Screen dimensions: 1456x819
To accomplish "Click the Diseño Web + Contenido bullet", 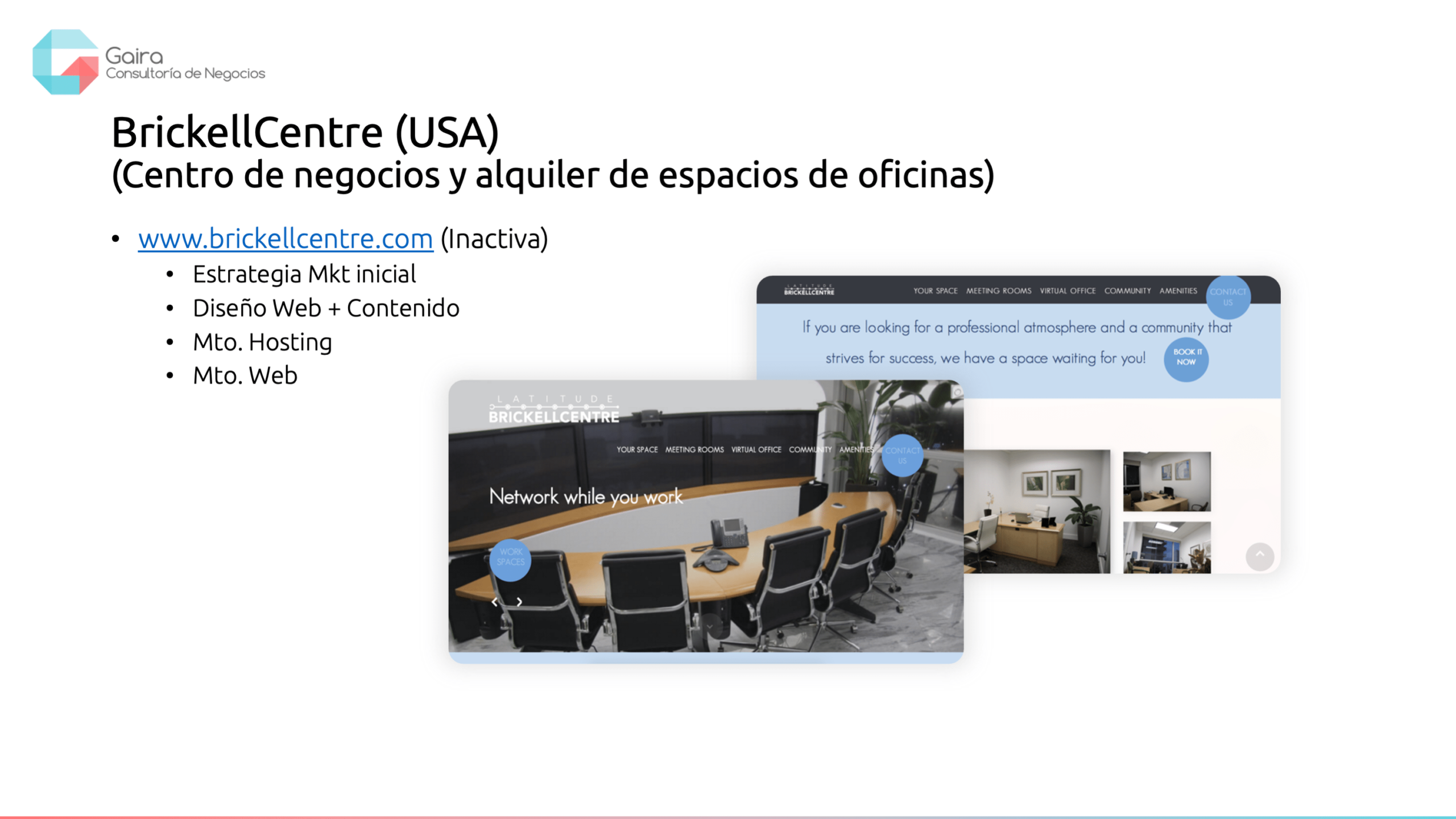I will coord(326,308).
